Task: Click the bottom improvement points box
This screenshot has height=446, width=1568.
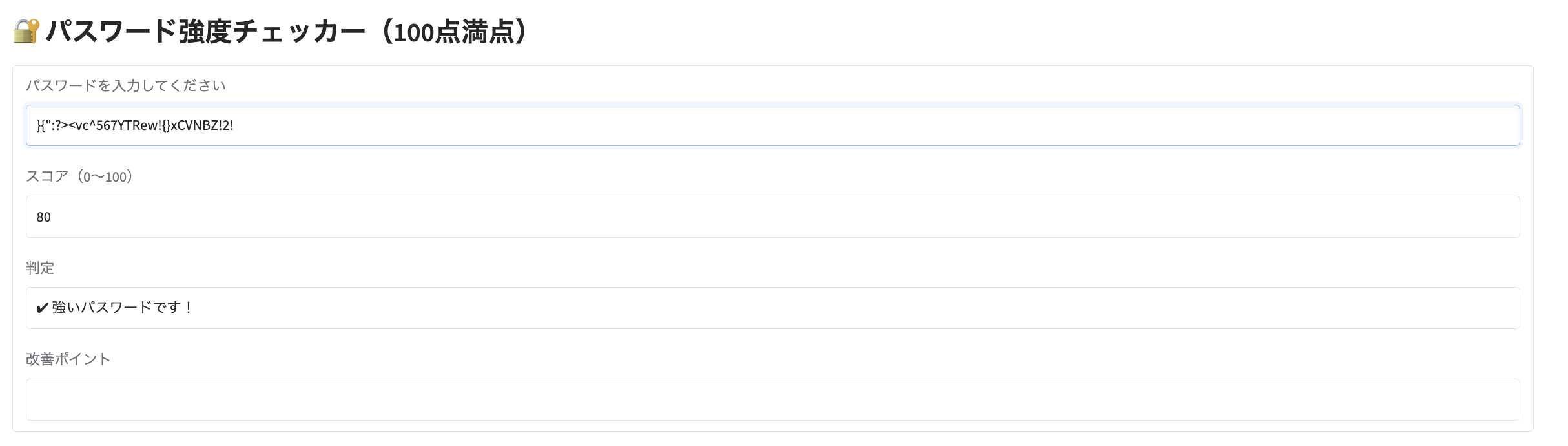Action: (775, 399)
